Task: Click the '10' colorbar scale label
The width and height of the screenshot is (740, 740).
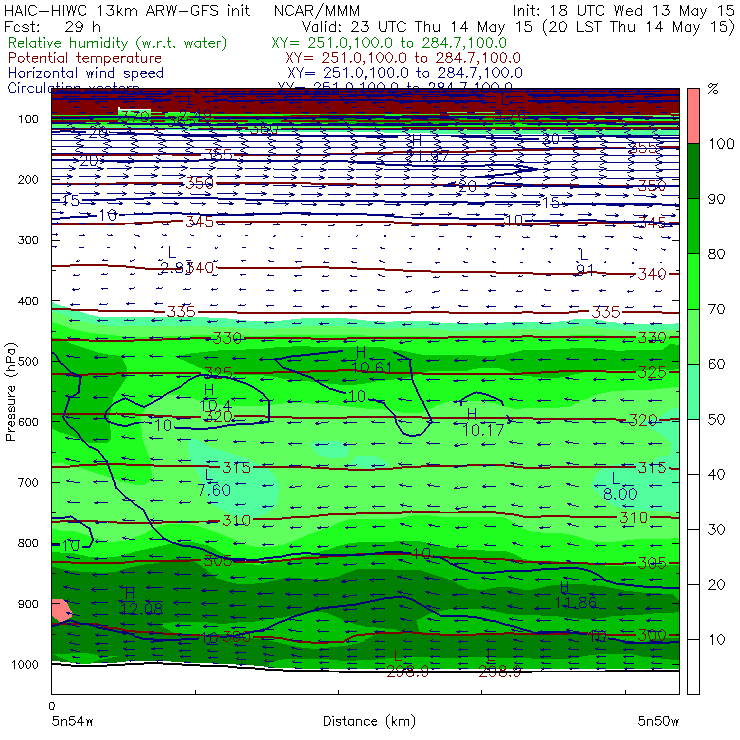Action: point(716,639)
